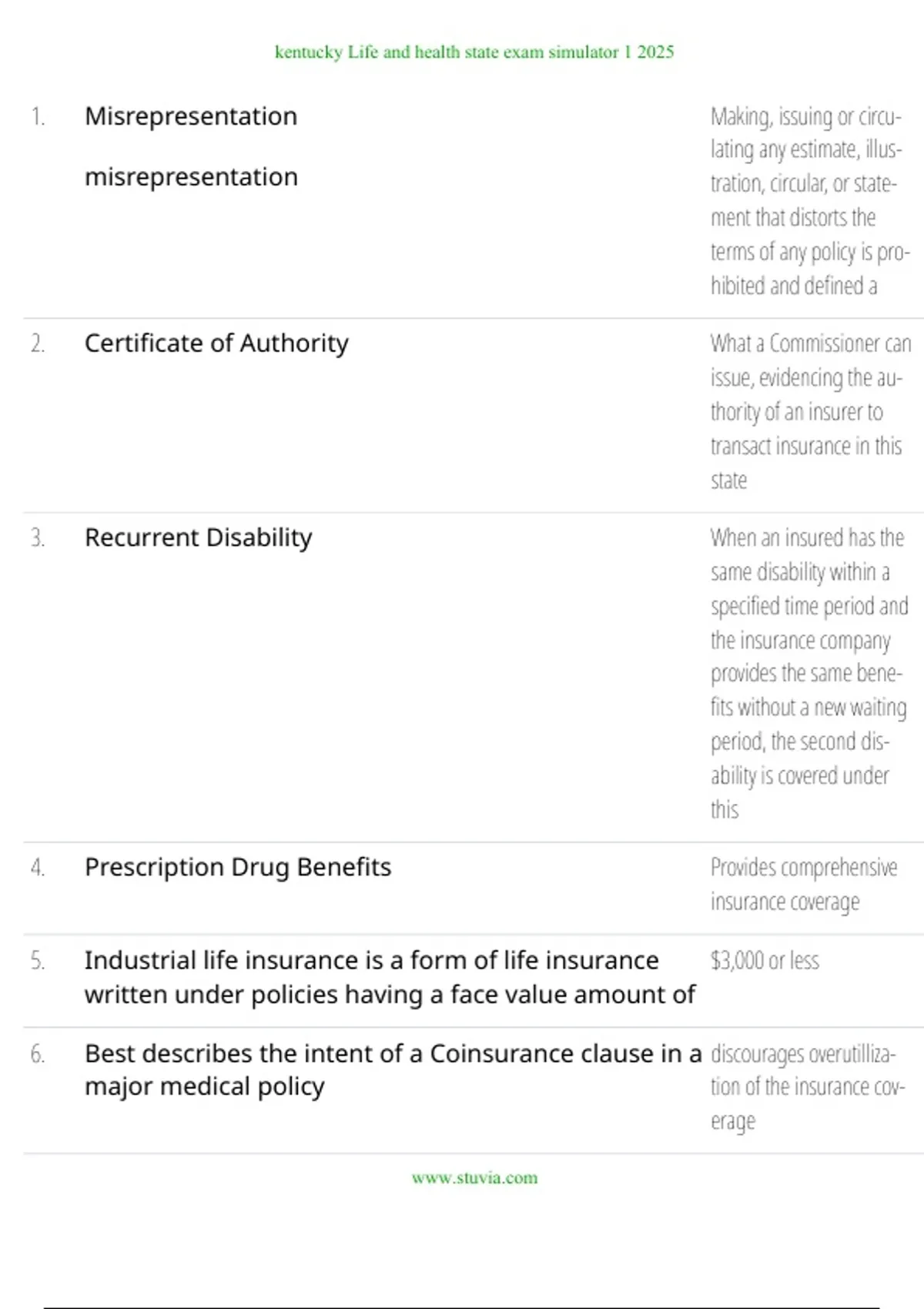The image size is (924, 1309).
Task: Click item number 2 marker
Action: coord(38,343)
